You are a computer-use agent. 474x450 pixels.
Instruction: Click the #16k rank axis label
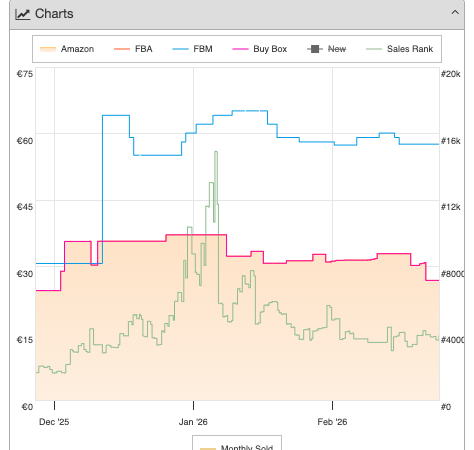tap(451, 141)
